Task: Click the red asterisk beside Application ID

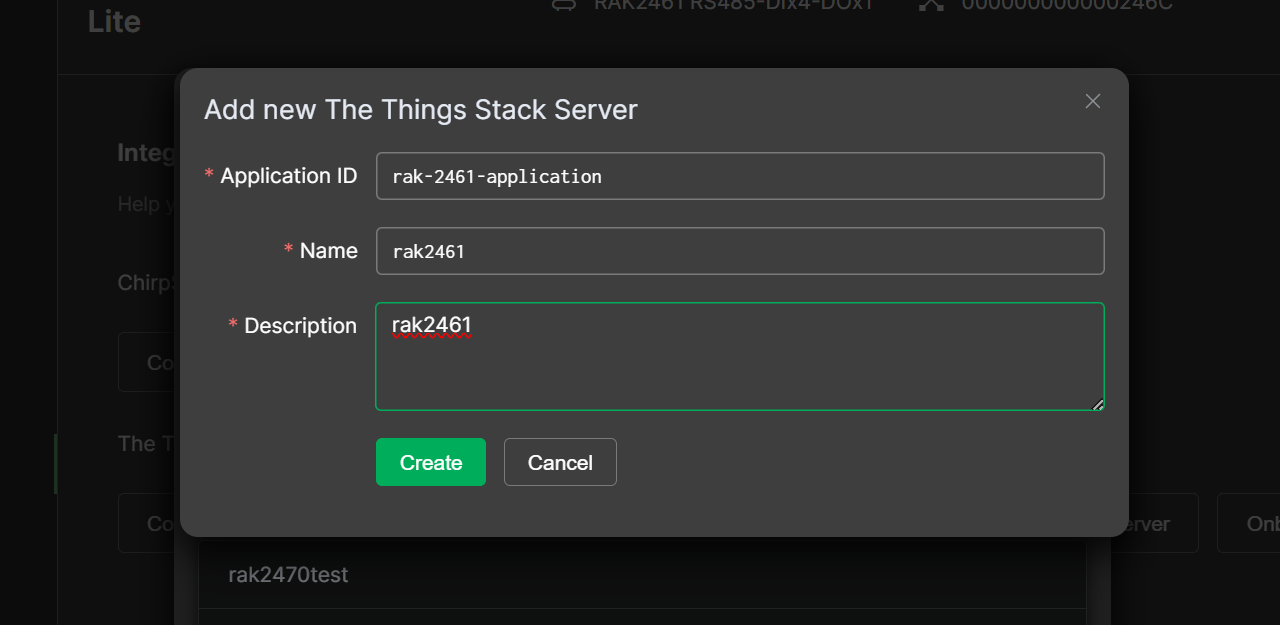Action: [207, 174]
